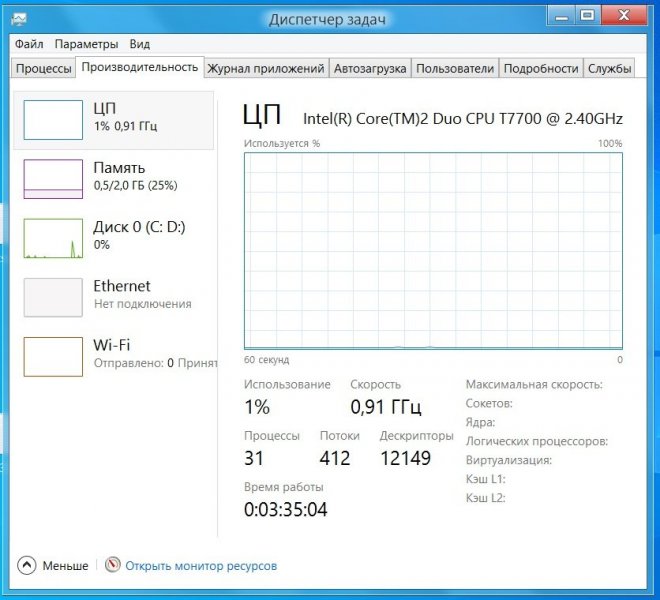
Task: Open the Параметры menu
Action: pos(86,44)
